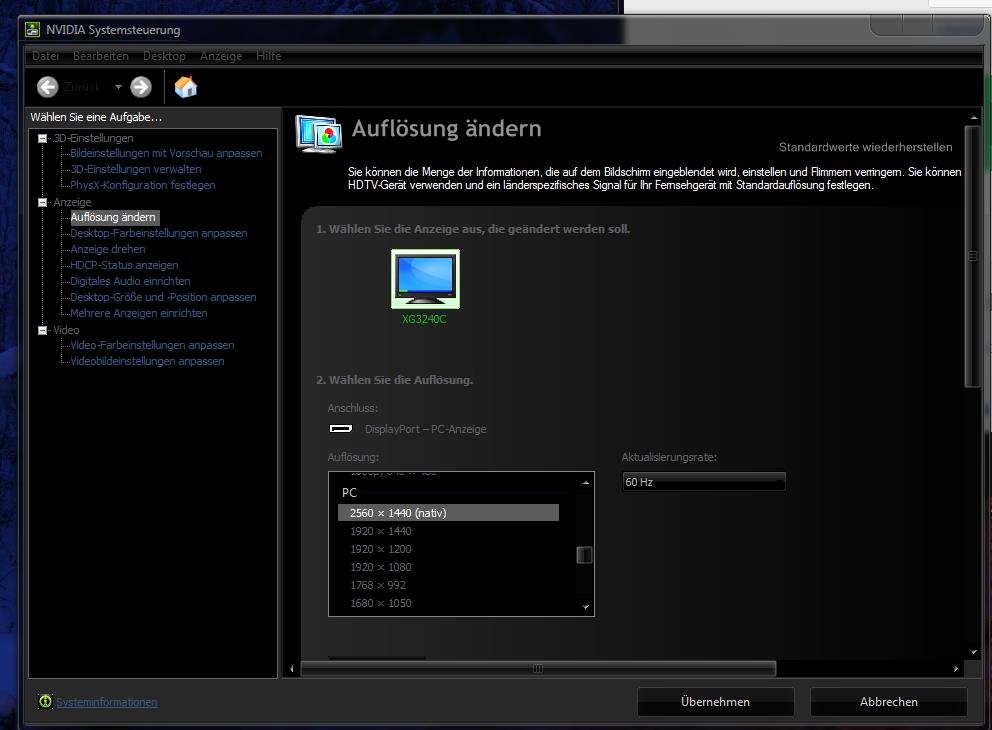The image size is (992, 730).
Task: Select resolution 1680 × 1050
Action: (x=381, y=603)
